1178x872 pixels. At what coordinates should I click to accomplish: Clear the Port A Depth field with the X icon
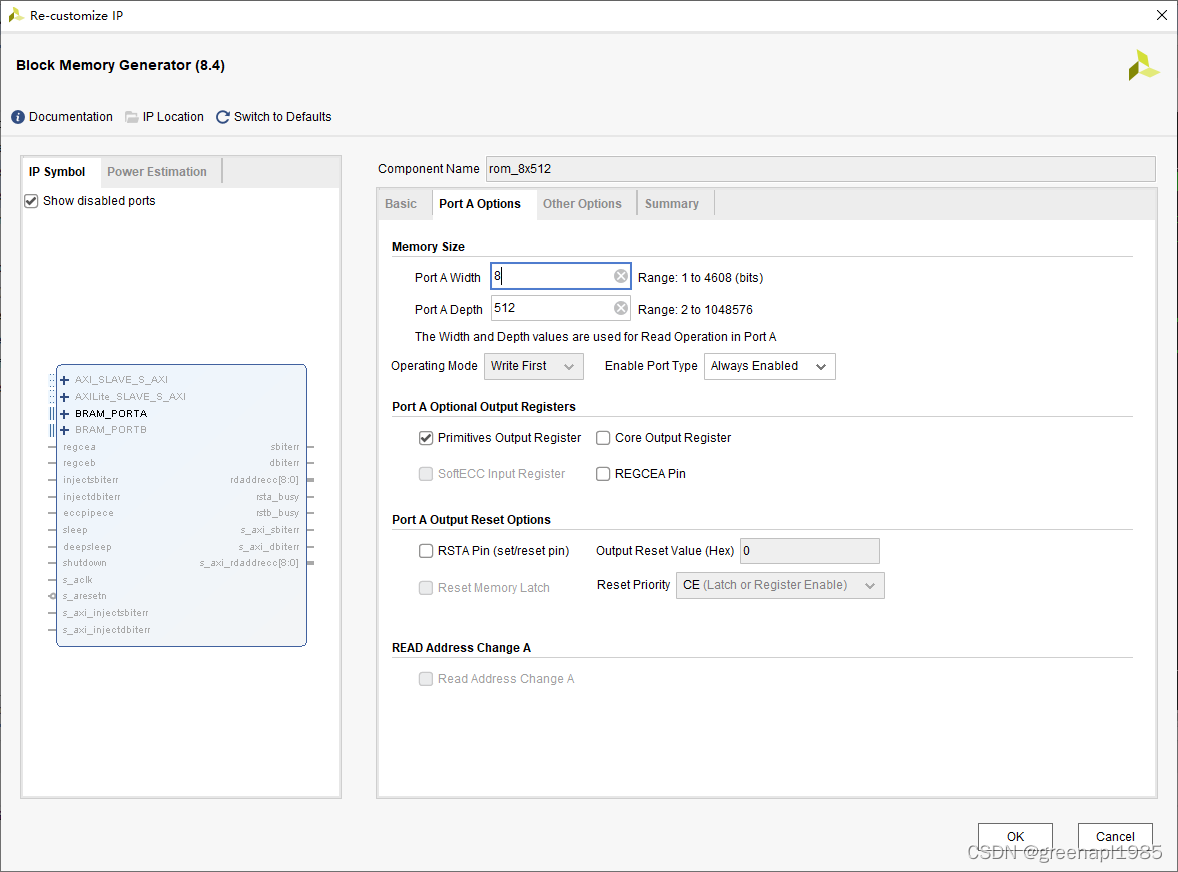tap(621, 308)
